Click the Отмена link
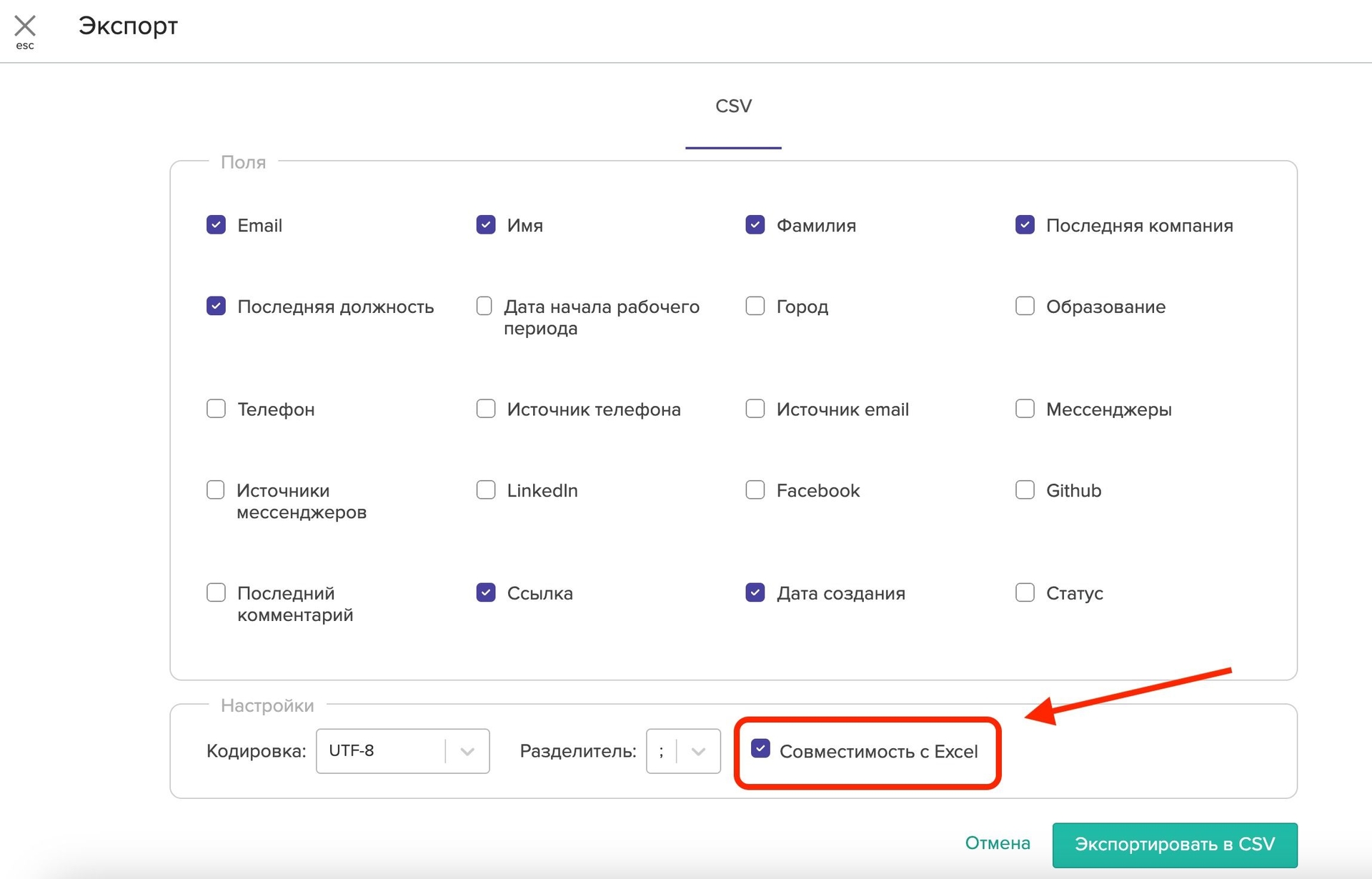Image resolution: width=1372 pixels, height=879 pixels. (998, 843)
